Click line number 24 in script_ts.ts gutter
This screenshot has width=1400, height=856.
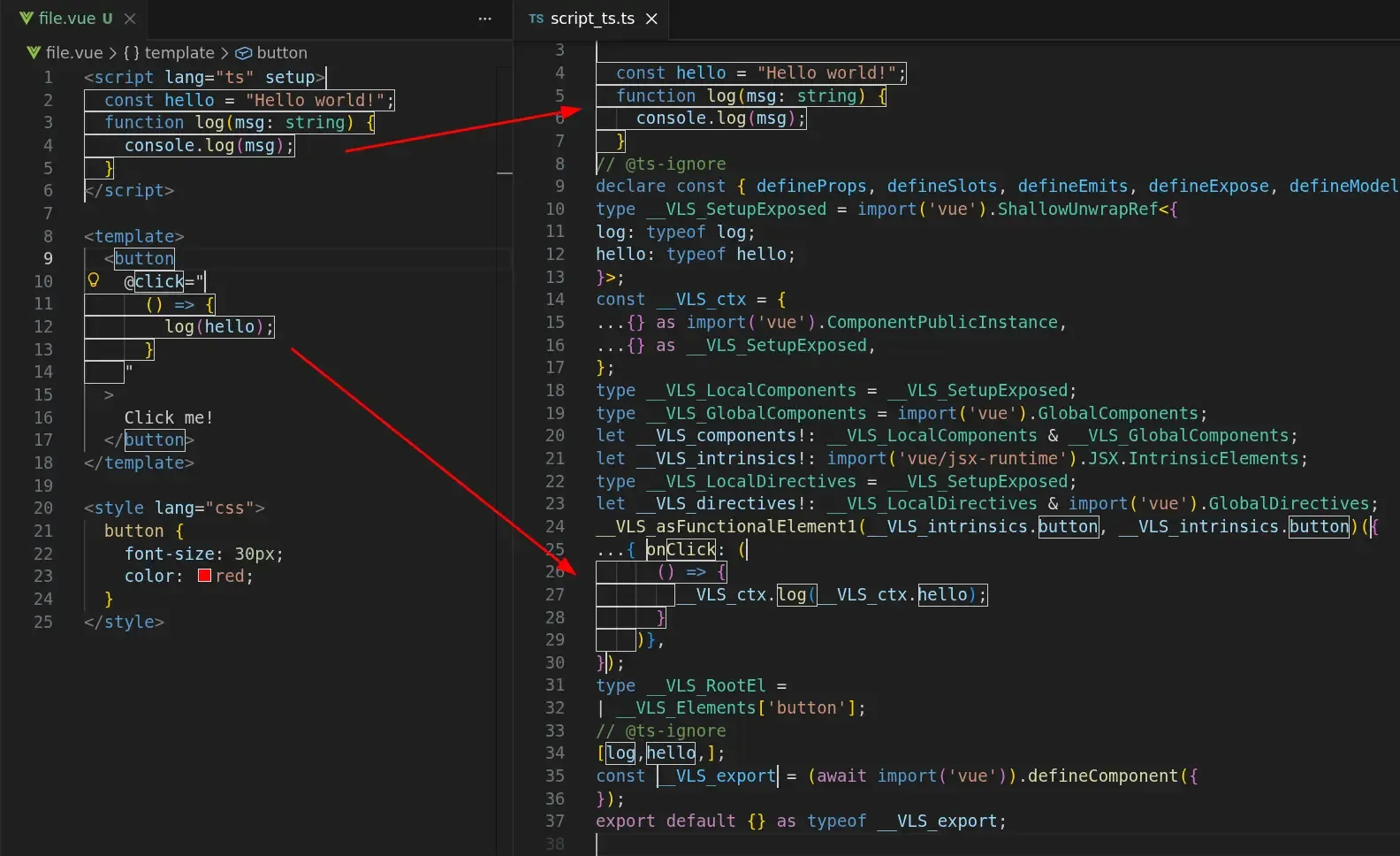[x=555, y=526]
